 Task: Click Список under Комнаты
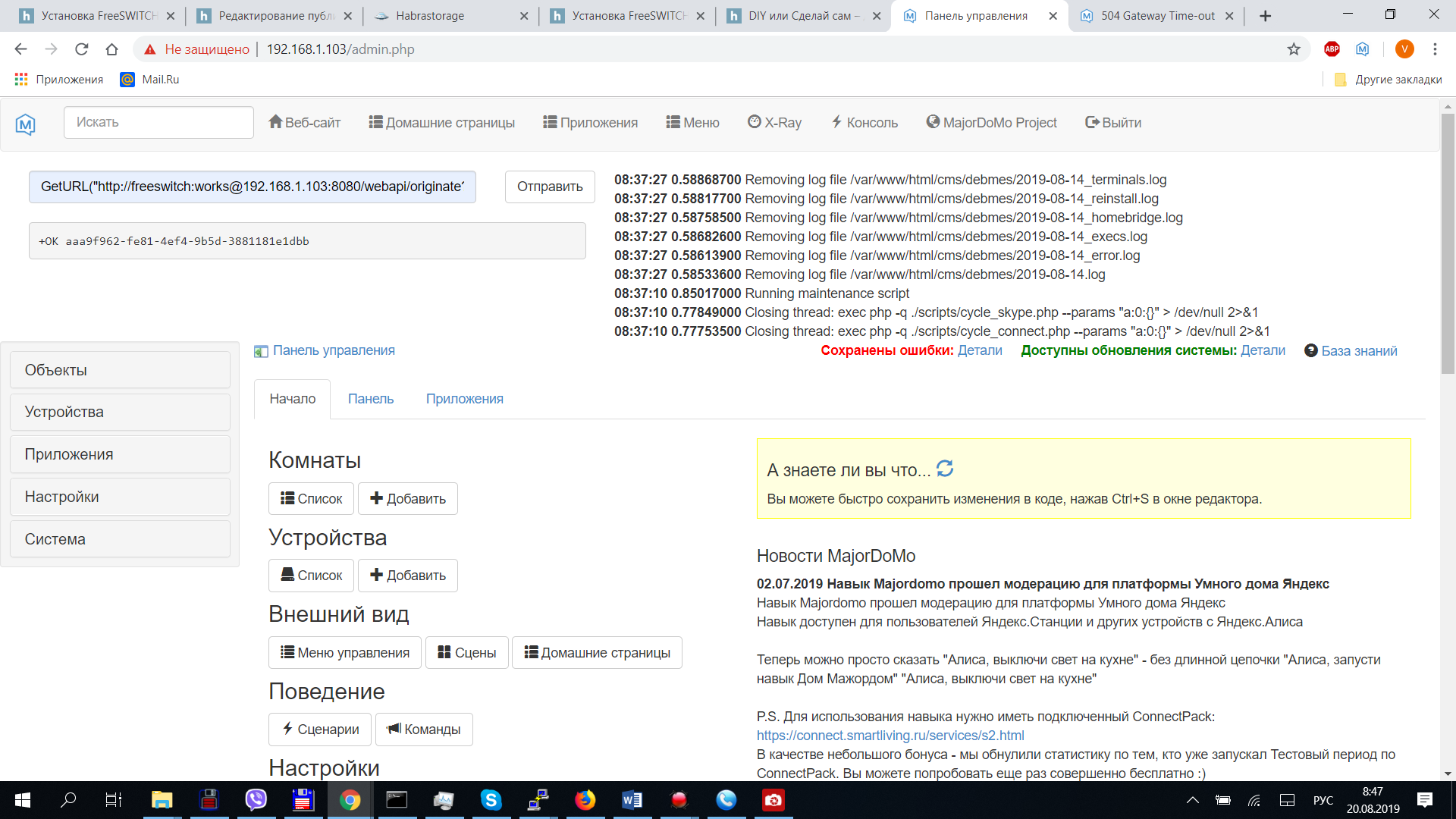coord(311,499)
